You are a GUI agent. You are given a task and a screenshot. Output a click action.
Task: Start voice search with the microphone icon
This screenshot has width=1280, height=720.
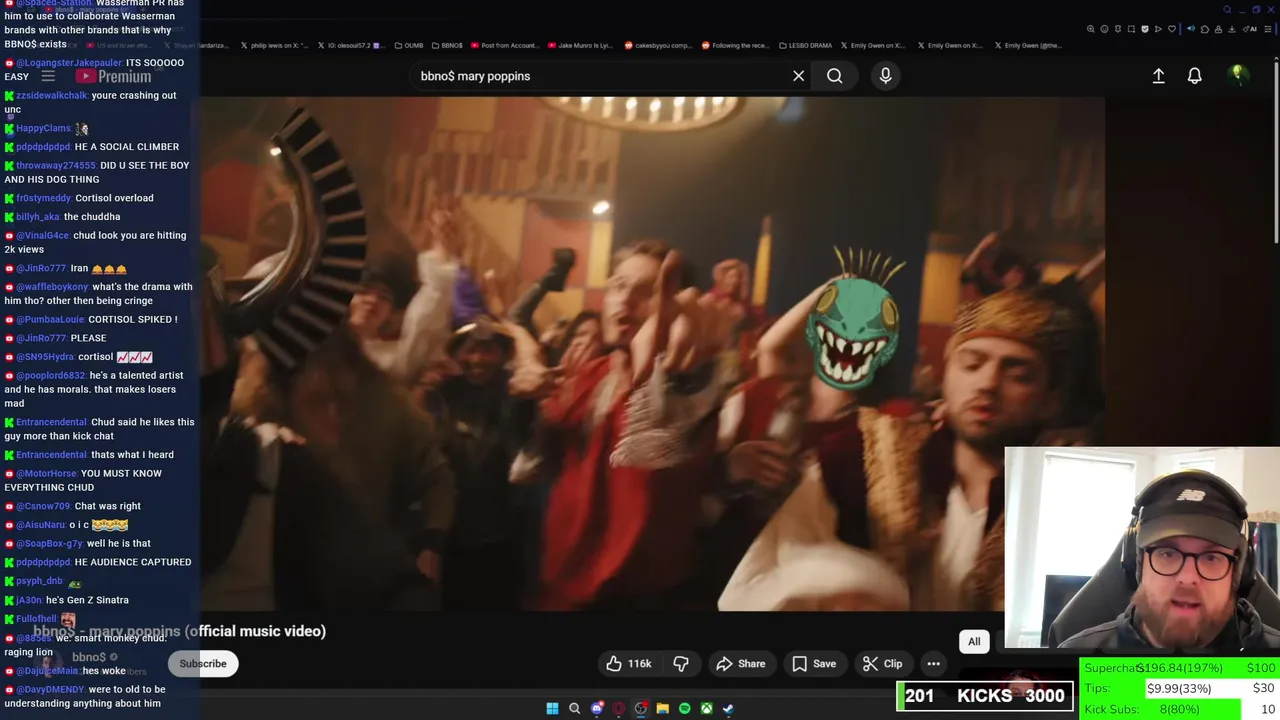pos(885,76)
